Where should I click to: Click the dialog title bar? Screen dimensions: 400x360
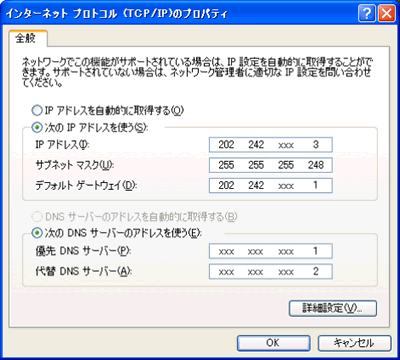pyautogui.click(x=180, y=14)
